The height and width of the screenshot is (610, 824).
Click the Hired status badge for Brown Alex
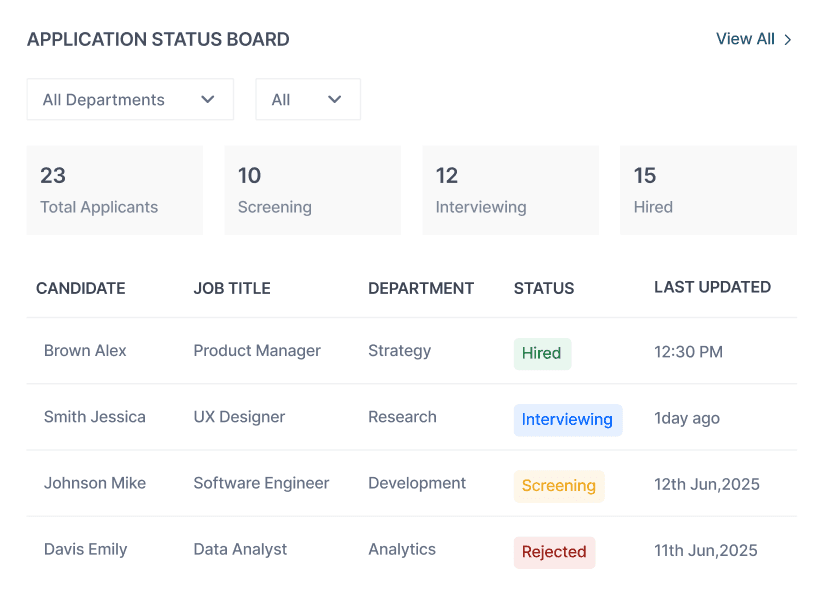(x=542, y=353)
